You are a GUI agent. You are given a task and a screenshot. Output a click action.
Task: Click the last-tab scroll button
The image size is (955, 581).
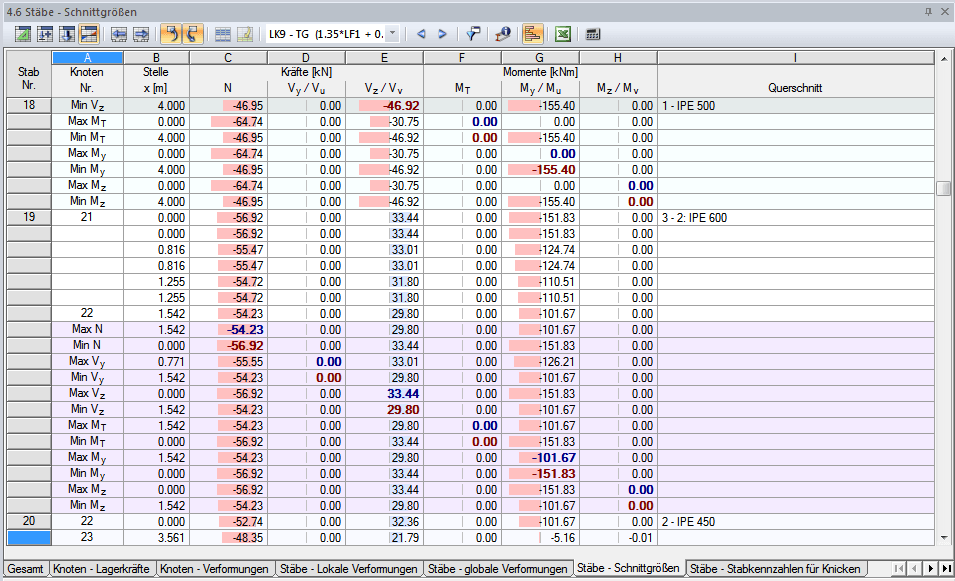pyautogui.click(x=946, y=568)
